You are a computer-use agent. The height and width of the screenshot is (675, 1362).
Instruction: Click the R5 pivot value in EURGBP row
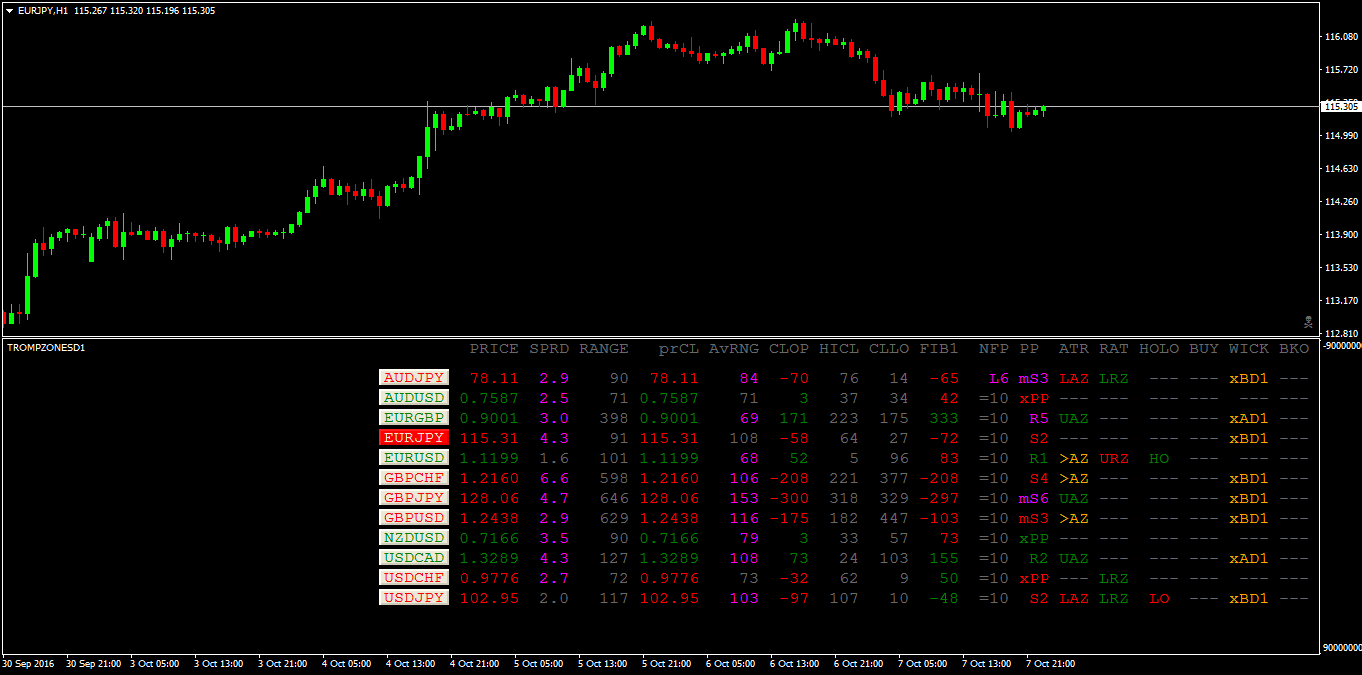point(1039,419)
